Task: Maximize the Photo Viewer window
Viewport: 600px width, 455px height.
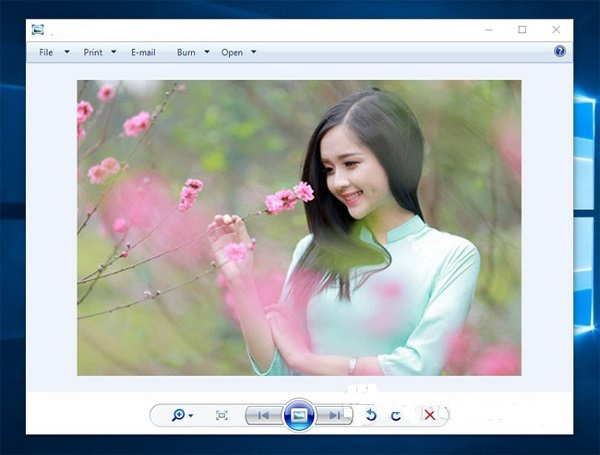Action: [x=522, y=29]
